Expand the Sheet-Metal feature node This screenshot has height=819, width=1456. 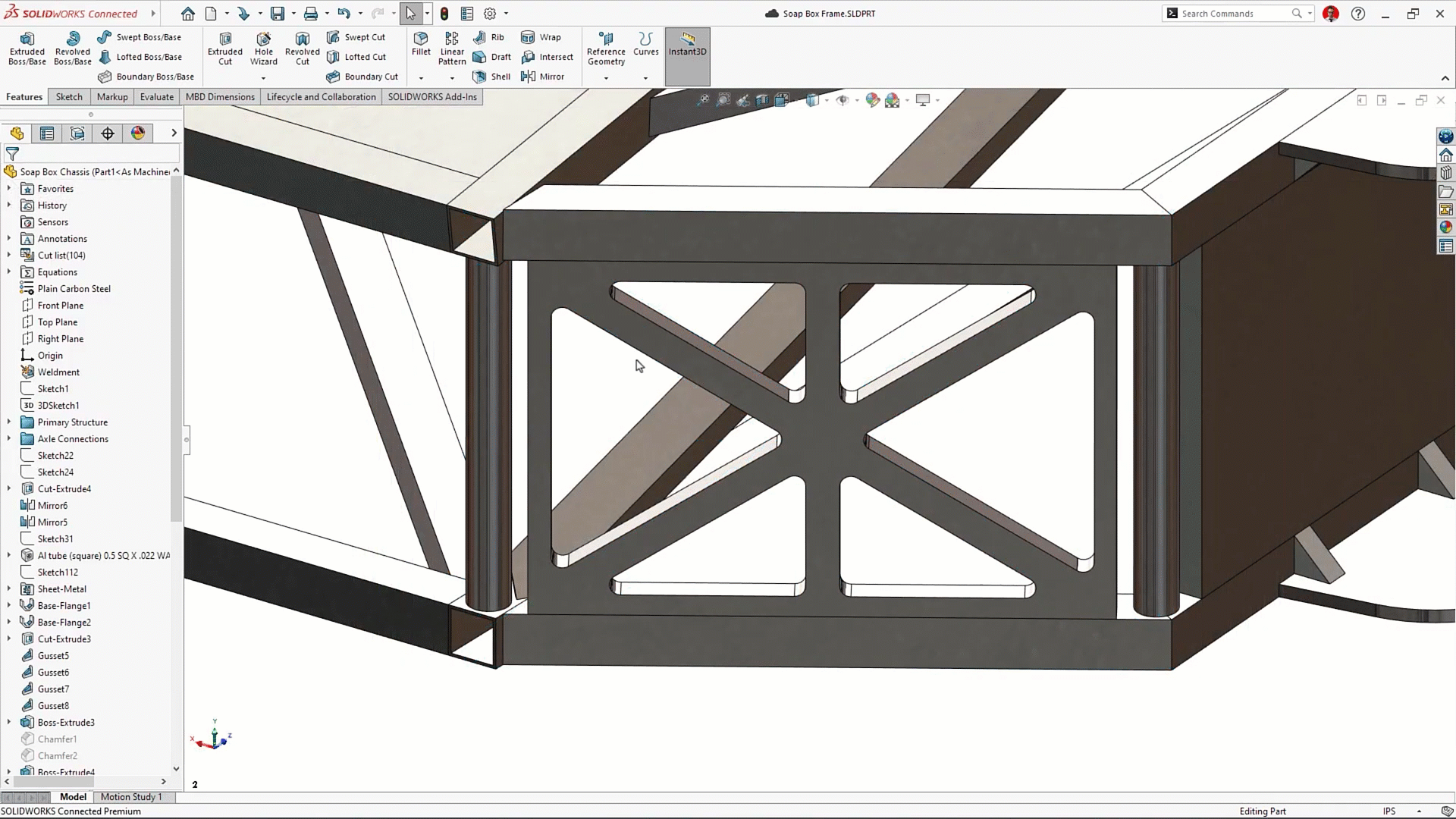(x=9, y=589)
